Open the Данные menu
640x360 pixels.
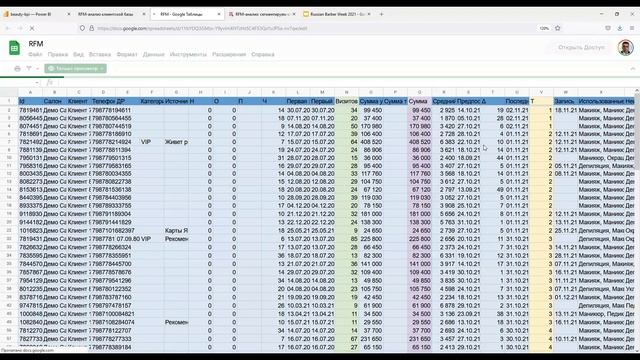coord(153,54)
